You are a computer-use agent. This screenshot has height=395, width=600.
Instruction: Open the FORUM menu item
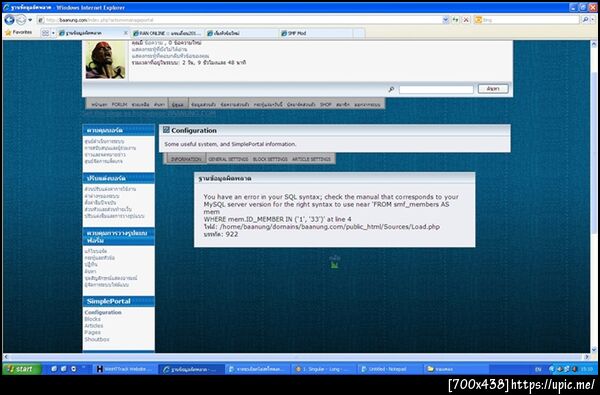click(119, 104)
